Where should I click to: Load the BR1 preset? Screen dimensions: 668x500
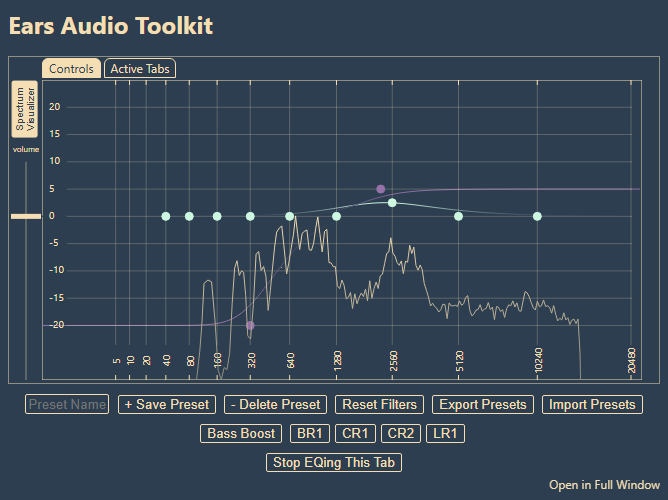308,434
